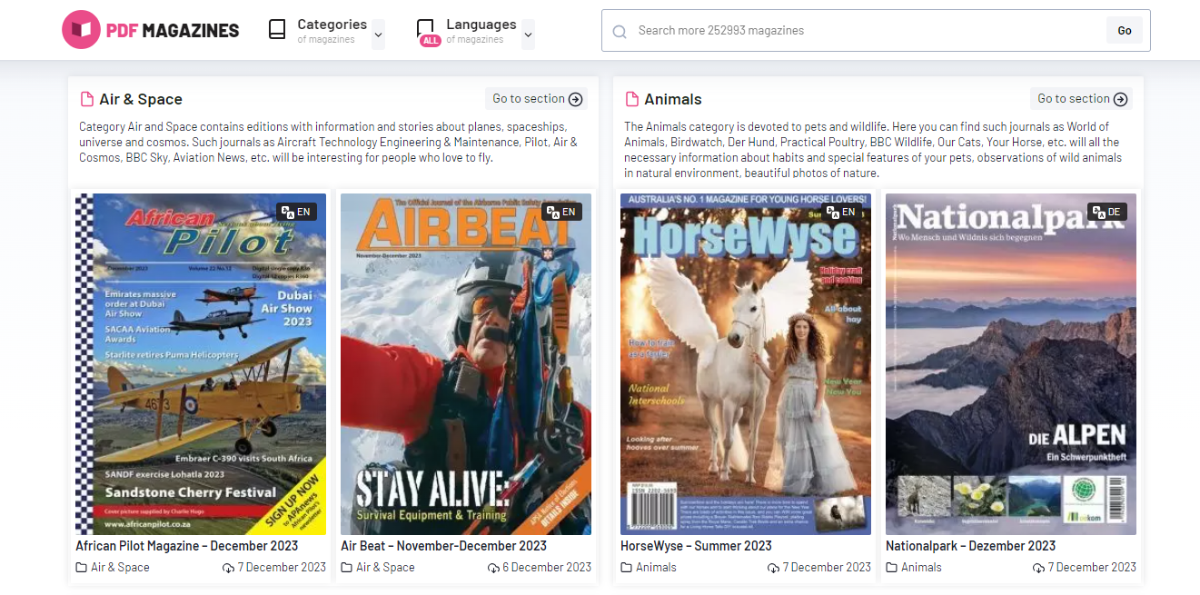Click Air & Space category under African Pilot
The image size is (1200, 595).
click(120, 567)
